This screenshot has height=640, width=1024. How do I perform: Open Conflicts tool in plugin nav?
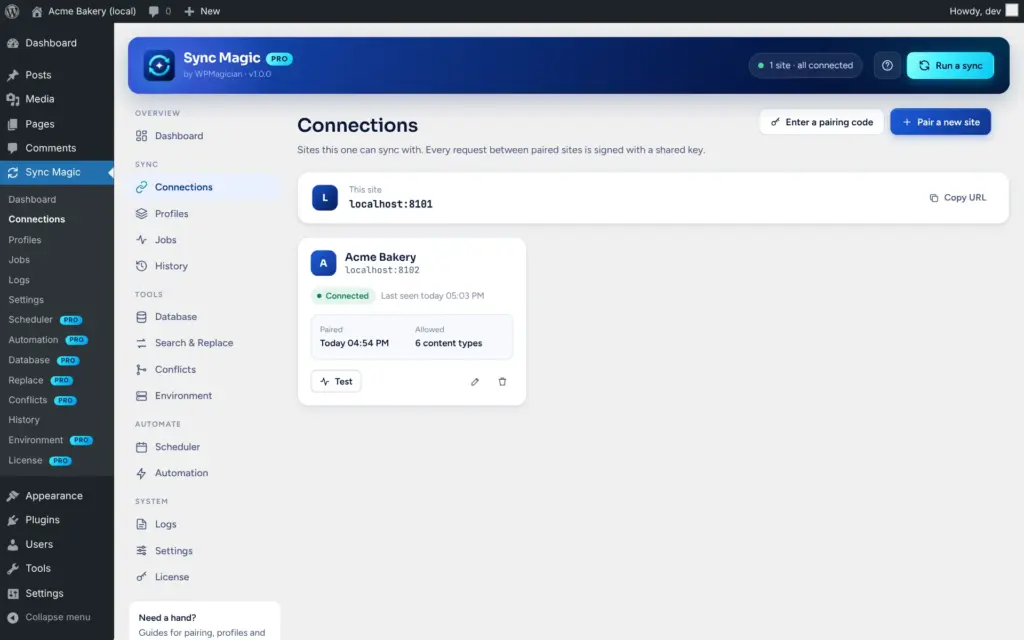(x=204, y=370)
